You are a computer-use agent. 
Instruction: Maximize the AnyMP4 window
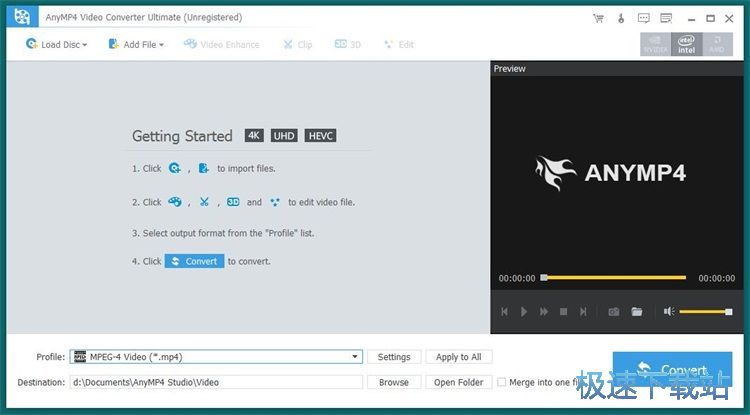(710, 19)
